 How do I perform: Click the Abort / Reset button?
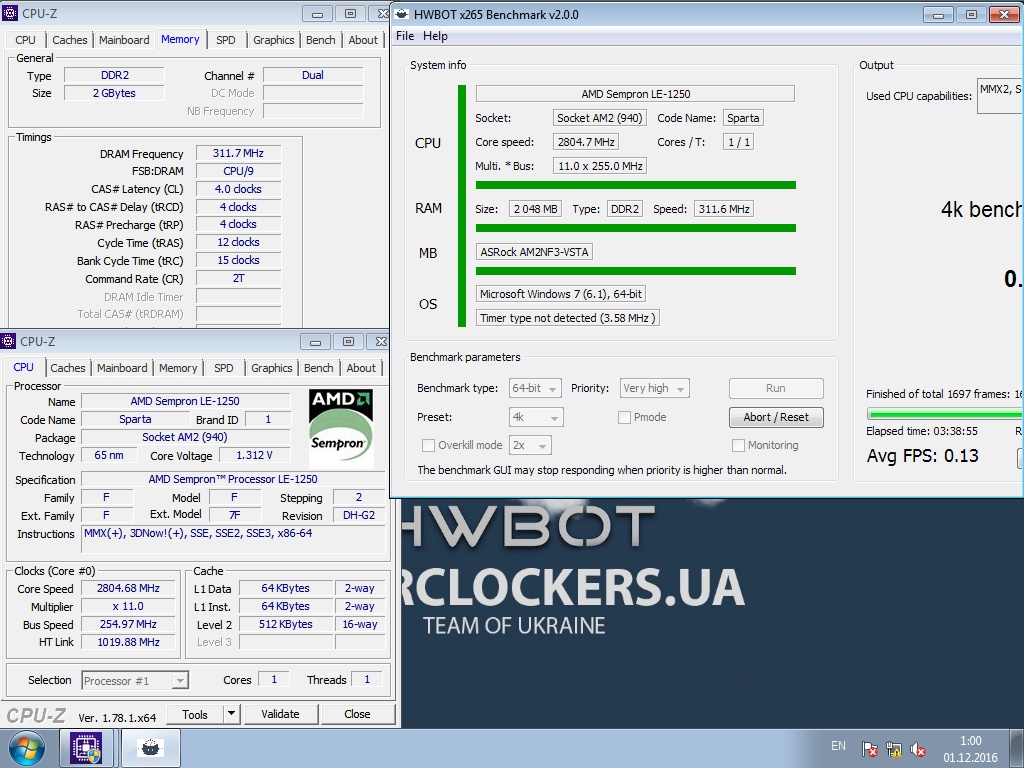tap(776, 417)
